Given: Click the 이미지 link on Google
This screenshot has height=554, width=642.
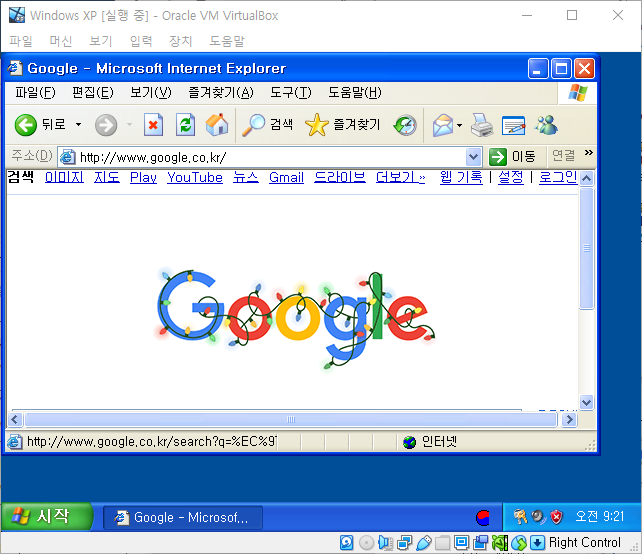Looking at the screenshot, I should click(x=64, y=177).
